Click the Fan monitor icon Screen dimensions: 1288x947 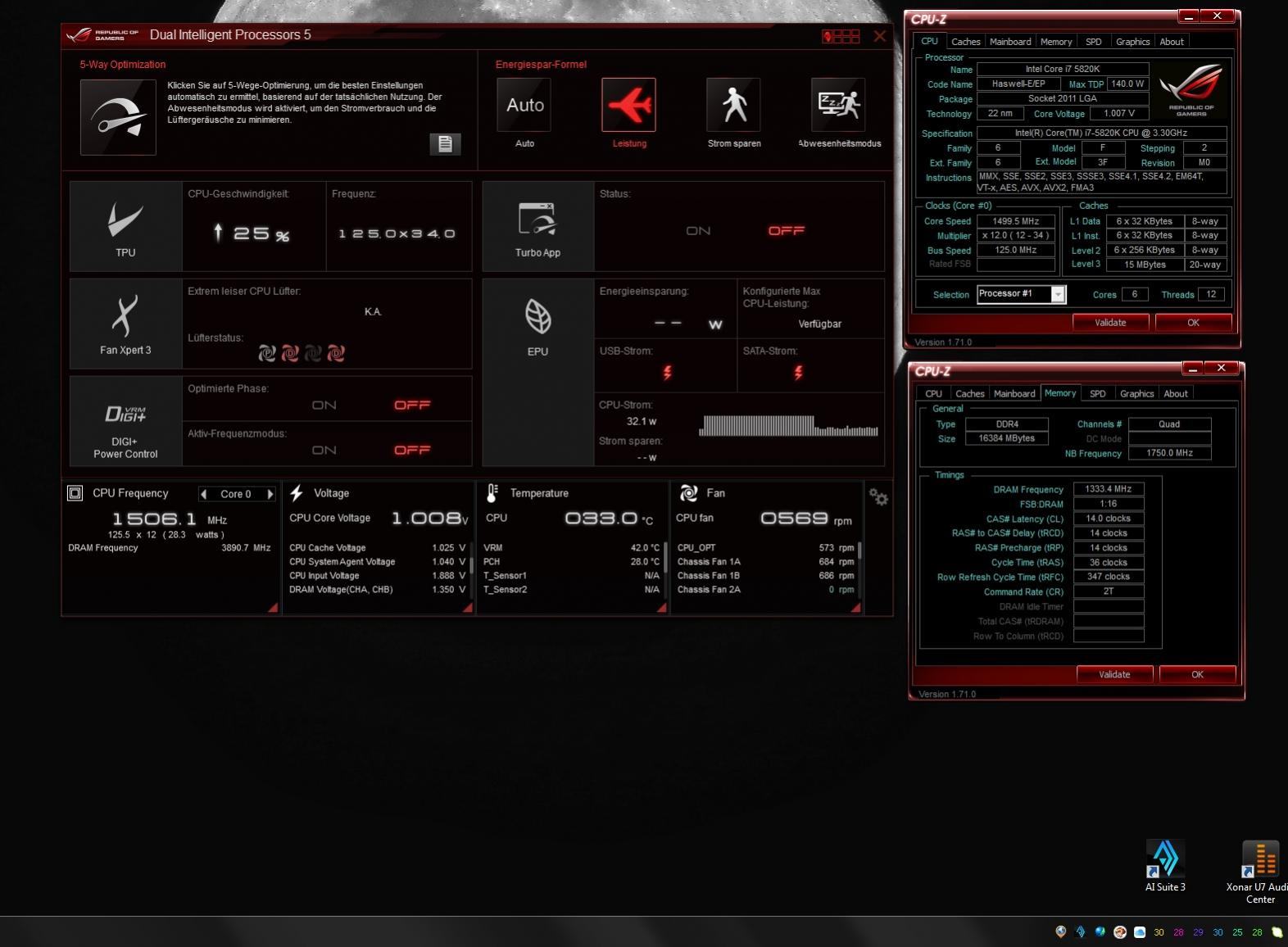(x=688, y=492)
